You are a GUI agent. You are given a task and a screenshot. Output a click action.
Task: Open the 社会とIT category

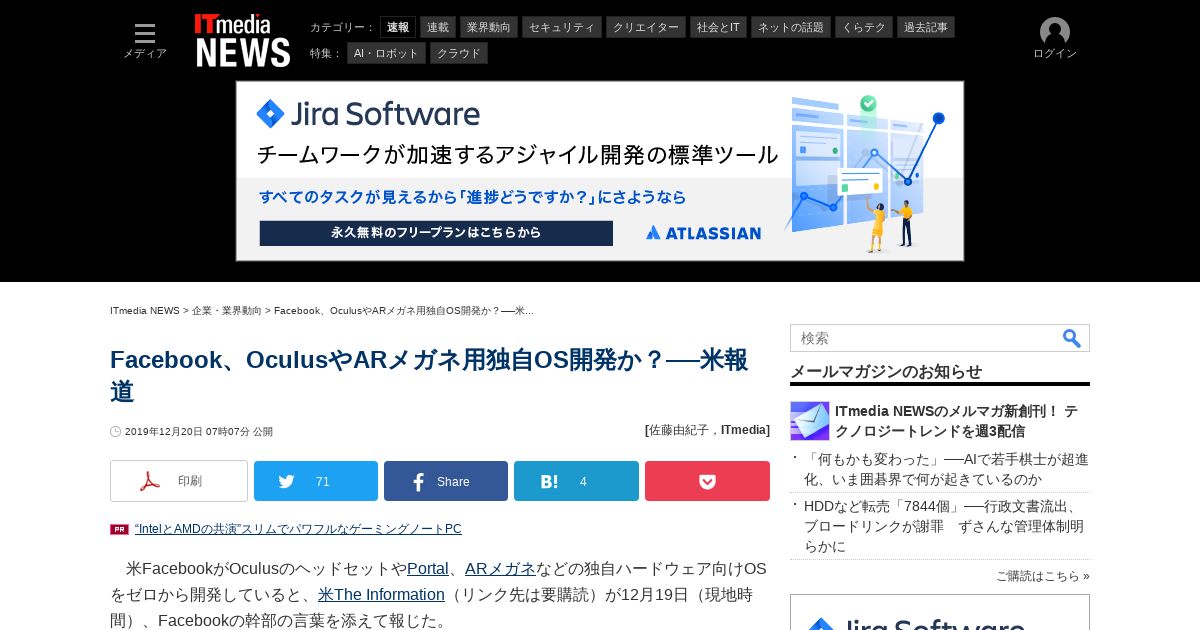click(x=718, y=27)
